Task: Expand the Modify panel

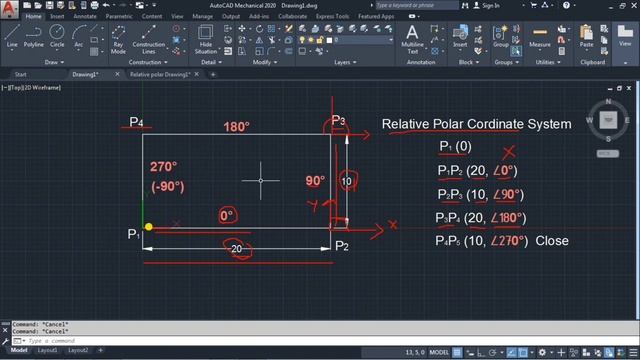Action: [265, 62]
